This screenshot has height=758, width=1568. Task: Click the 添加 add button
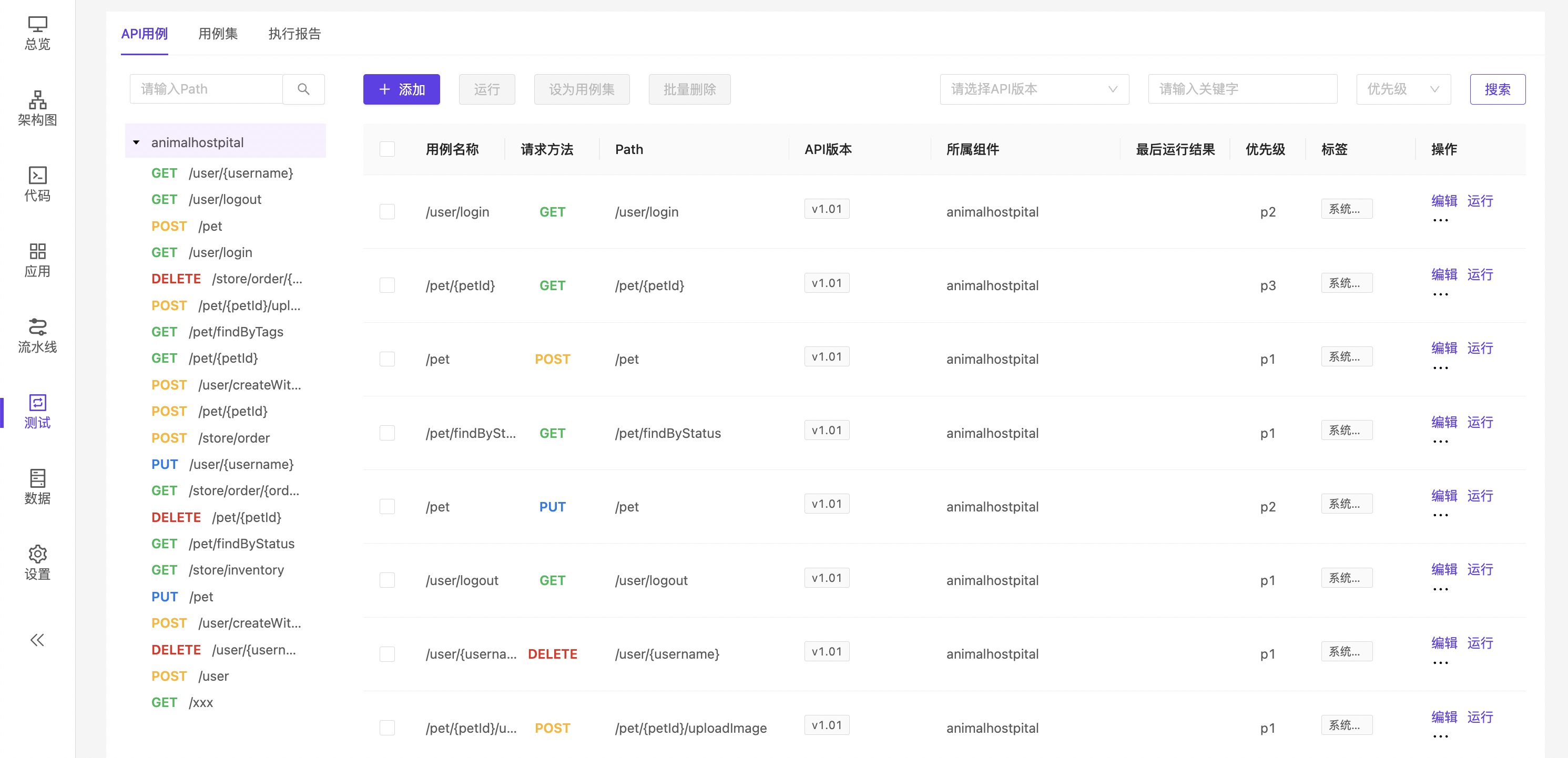pyautogui.click(x=401, y=89)
